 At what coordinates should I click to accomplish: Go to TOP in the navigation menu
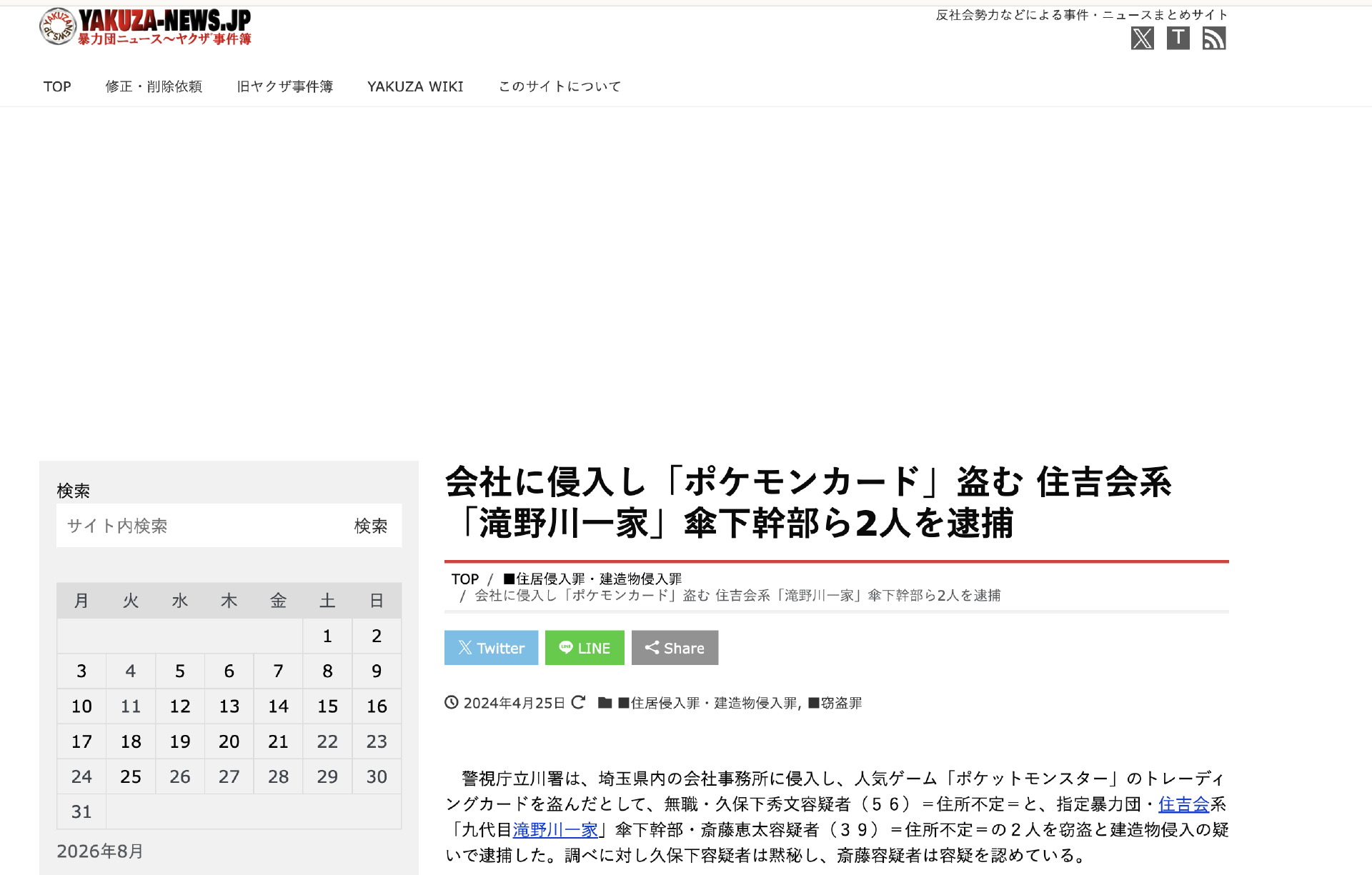57,86
